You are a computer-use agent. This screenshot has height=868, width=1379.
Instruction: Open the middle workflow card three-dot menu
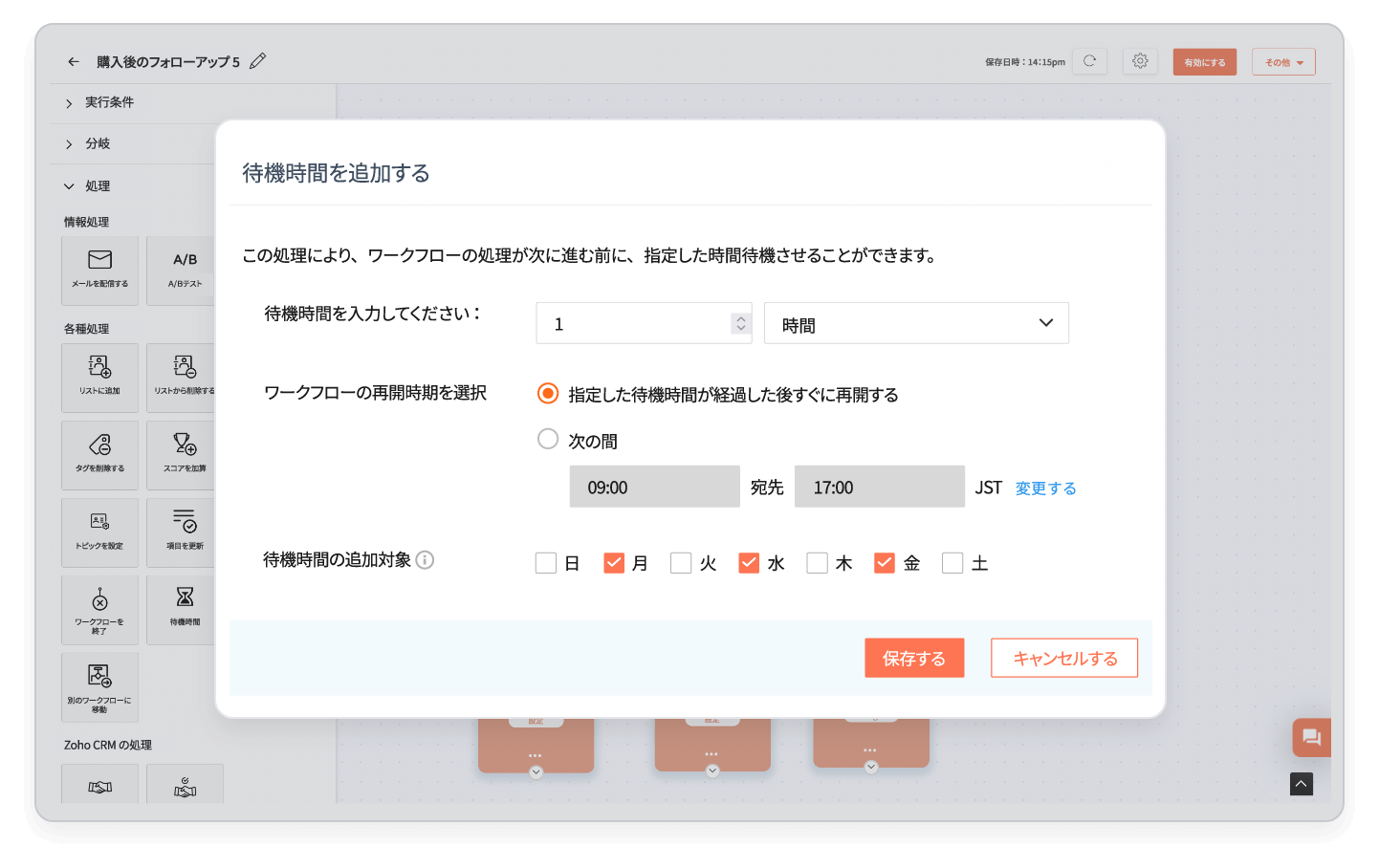tap(711, 754)
